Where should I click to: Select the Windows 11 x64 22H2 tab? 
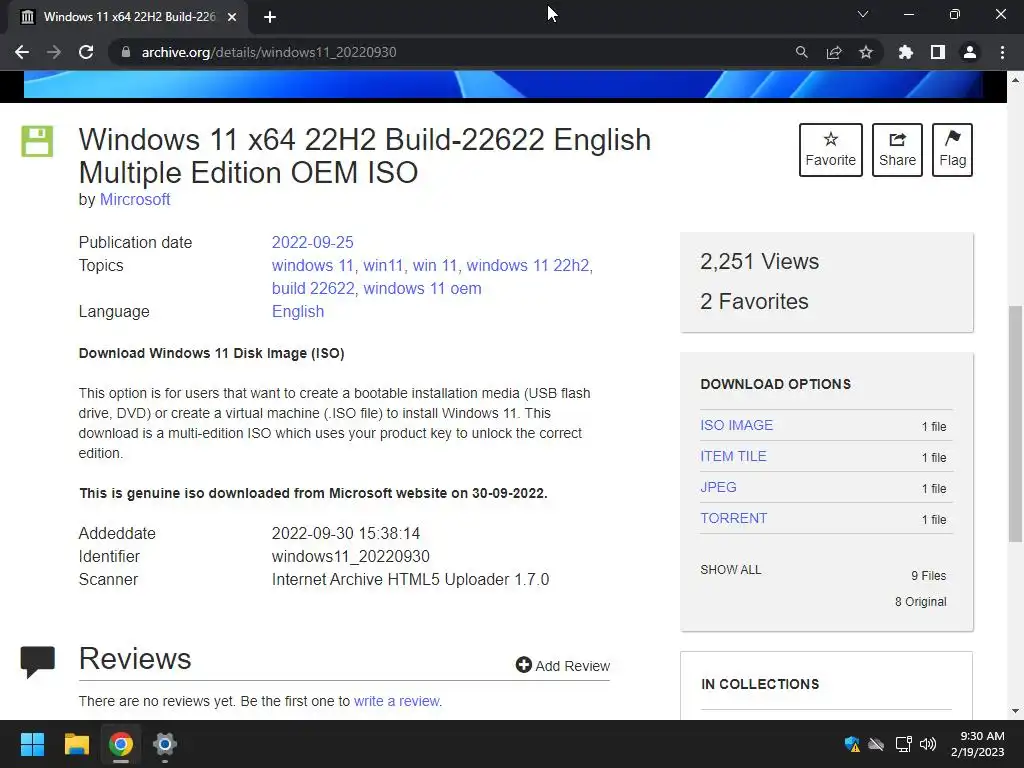click(x=128, y=17)
